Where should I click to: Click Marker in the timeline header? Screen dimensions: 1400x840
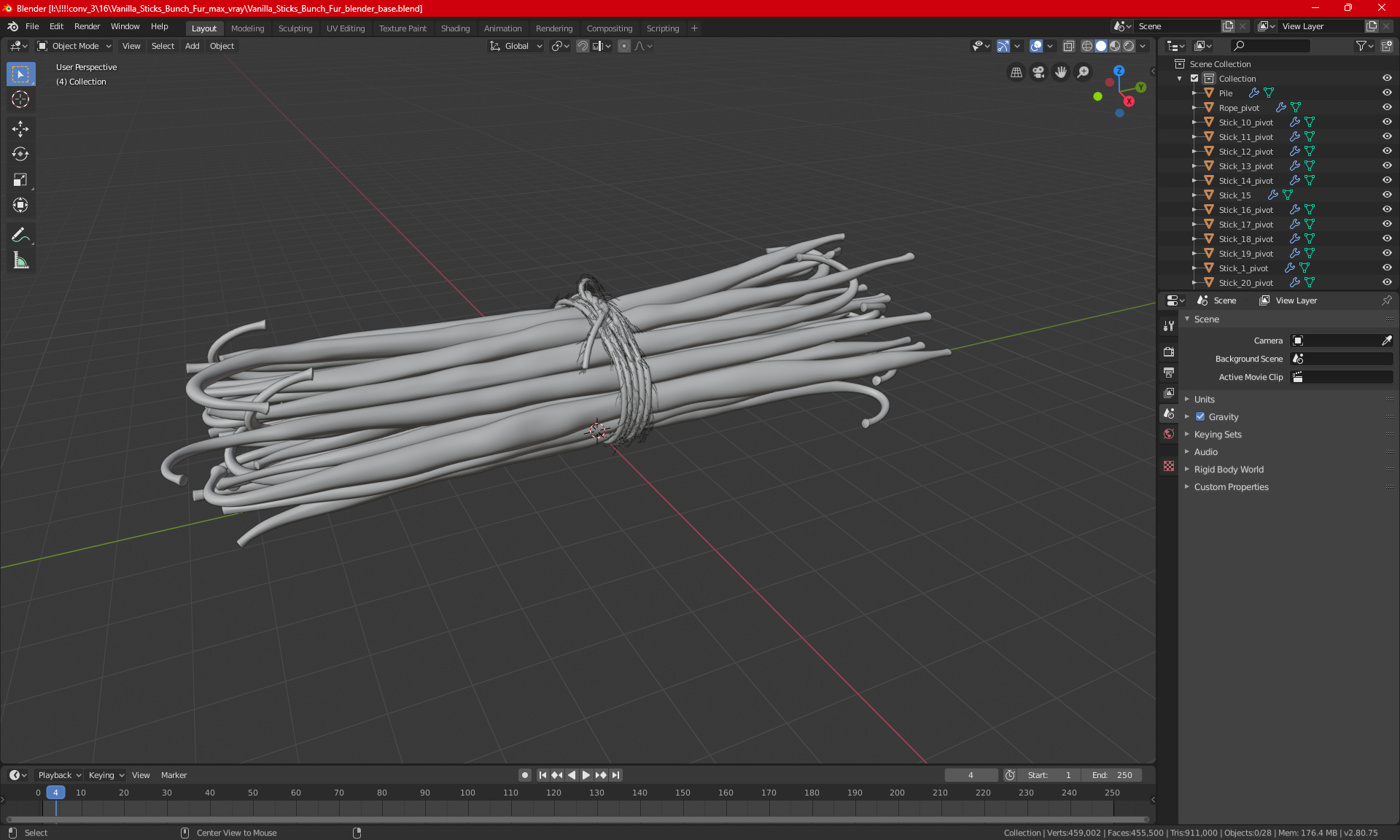[174, 775]
